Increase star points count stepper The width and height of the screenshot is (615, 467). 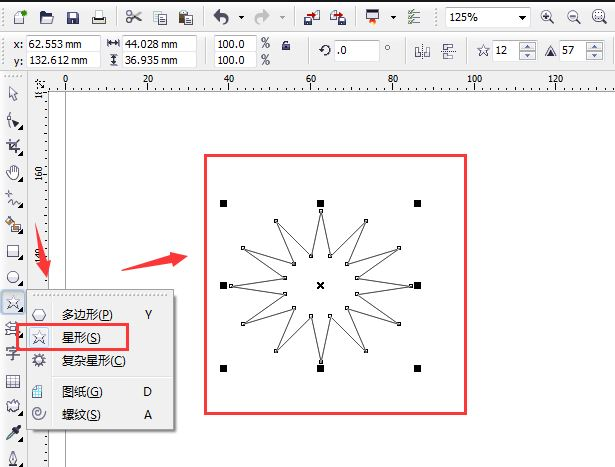point(527,47)
